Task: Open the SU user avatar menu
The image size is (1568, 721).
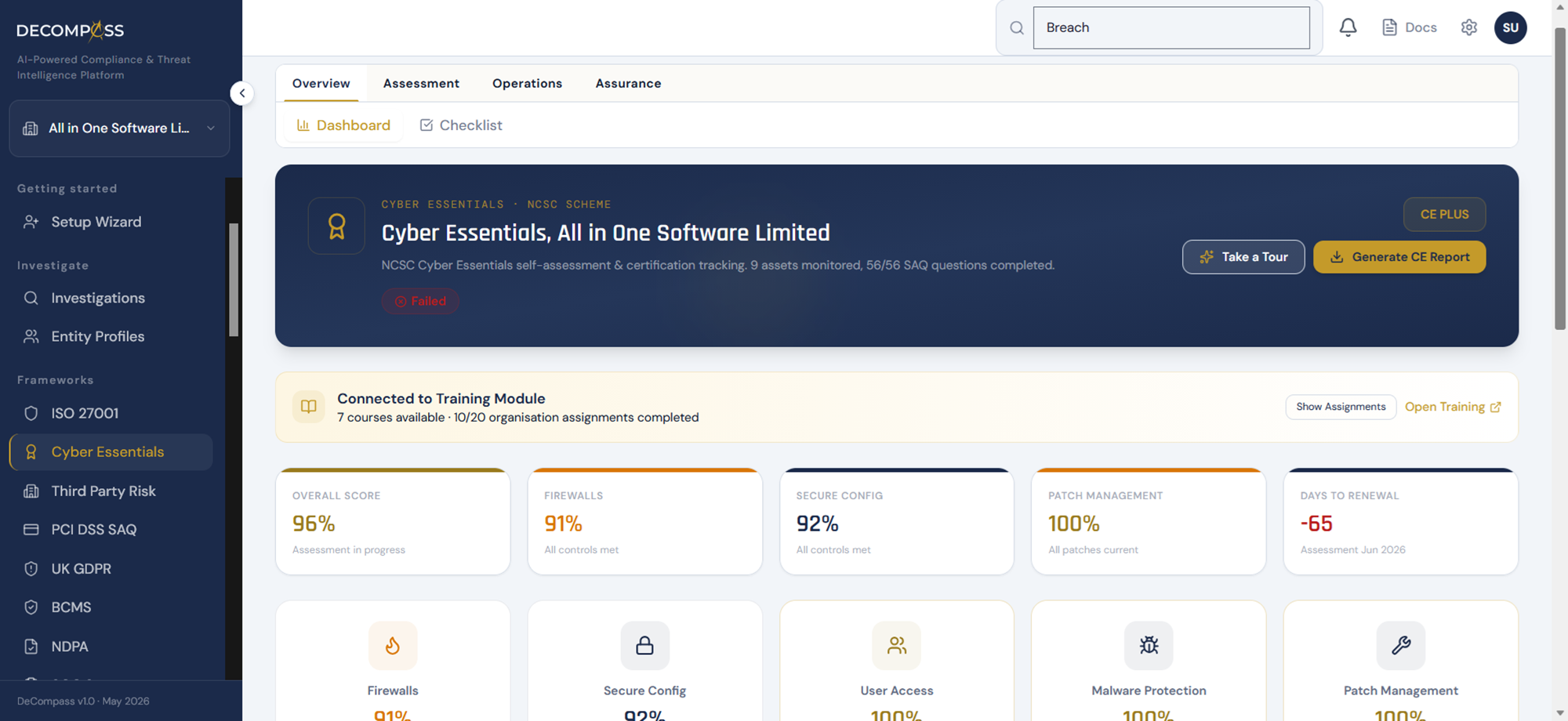Action: point(1511,27)
